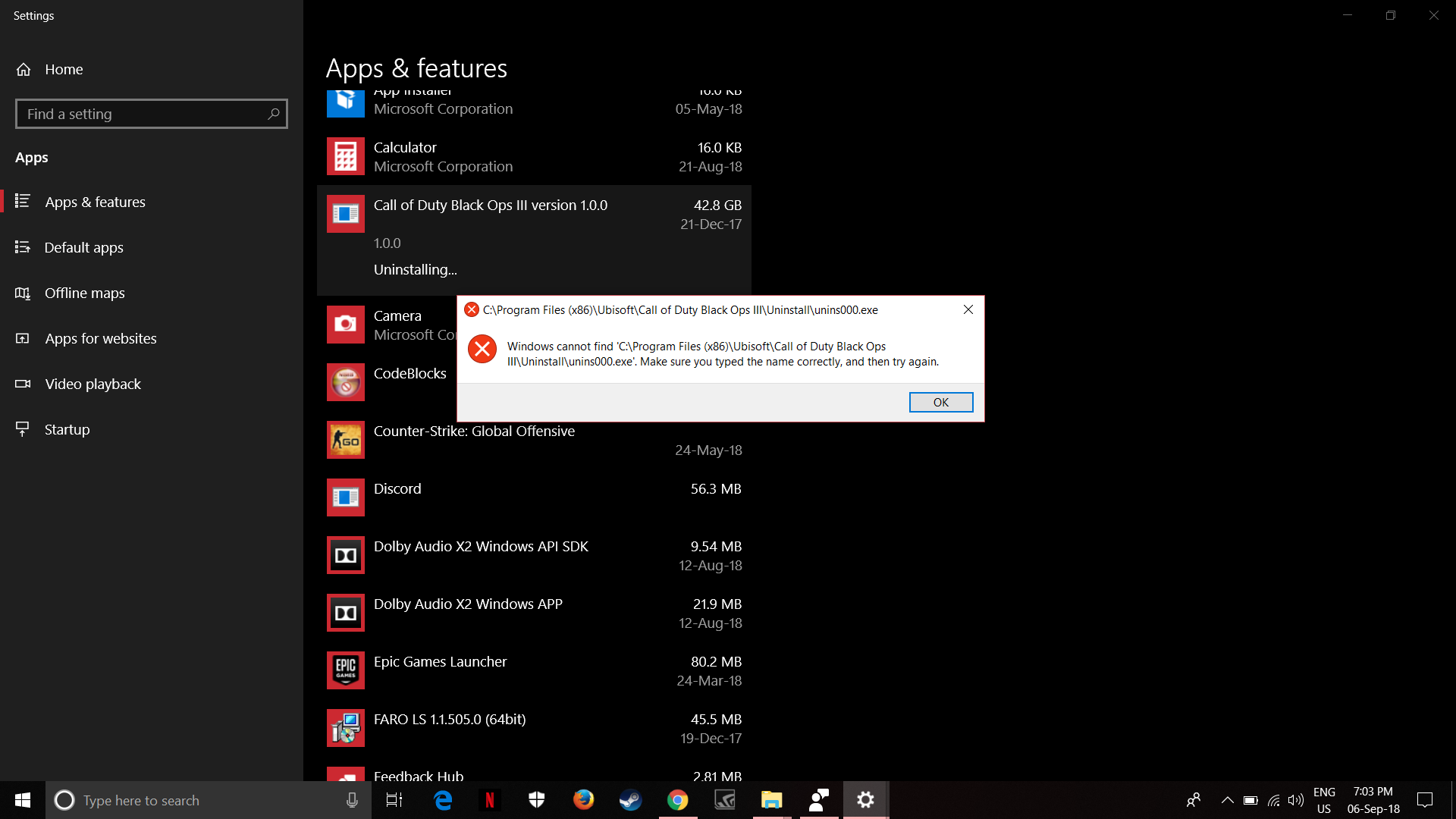Screen dimensions: 1456x819
Task: Select Default apps in sidebar
Action: point(83,247)
